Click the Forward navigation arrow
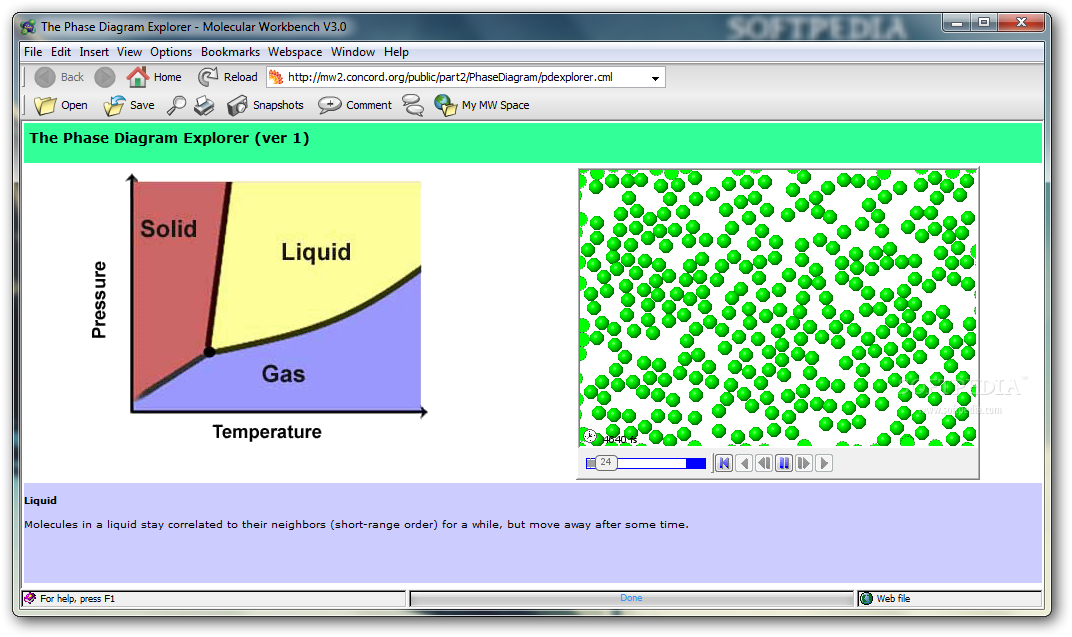1072x637 pixels. click(105, 77)
